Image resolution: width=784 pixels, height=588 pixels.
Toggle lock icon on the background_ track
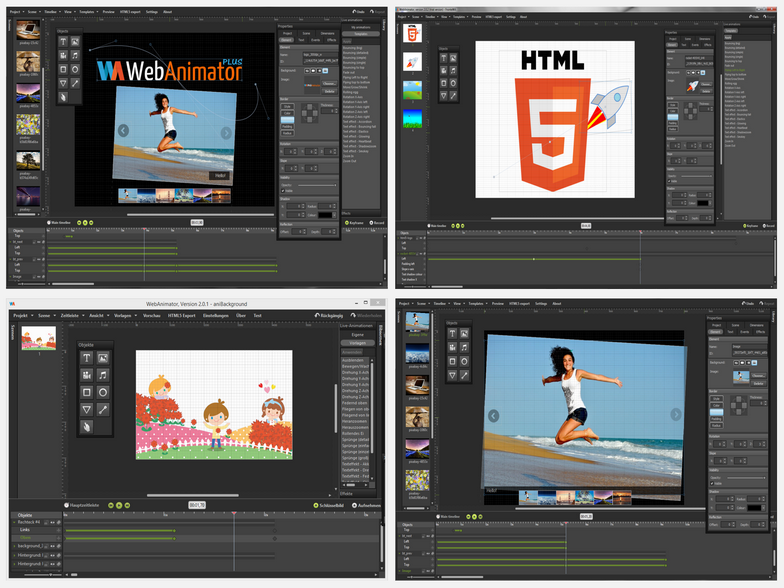point(58,546)
